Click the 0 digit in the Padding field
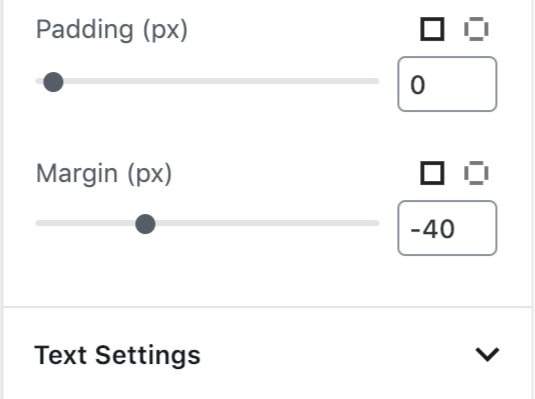The width and height of the screenshot is (535, 399). pyautogui.click(x=418, y=85)
